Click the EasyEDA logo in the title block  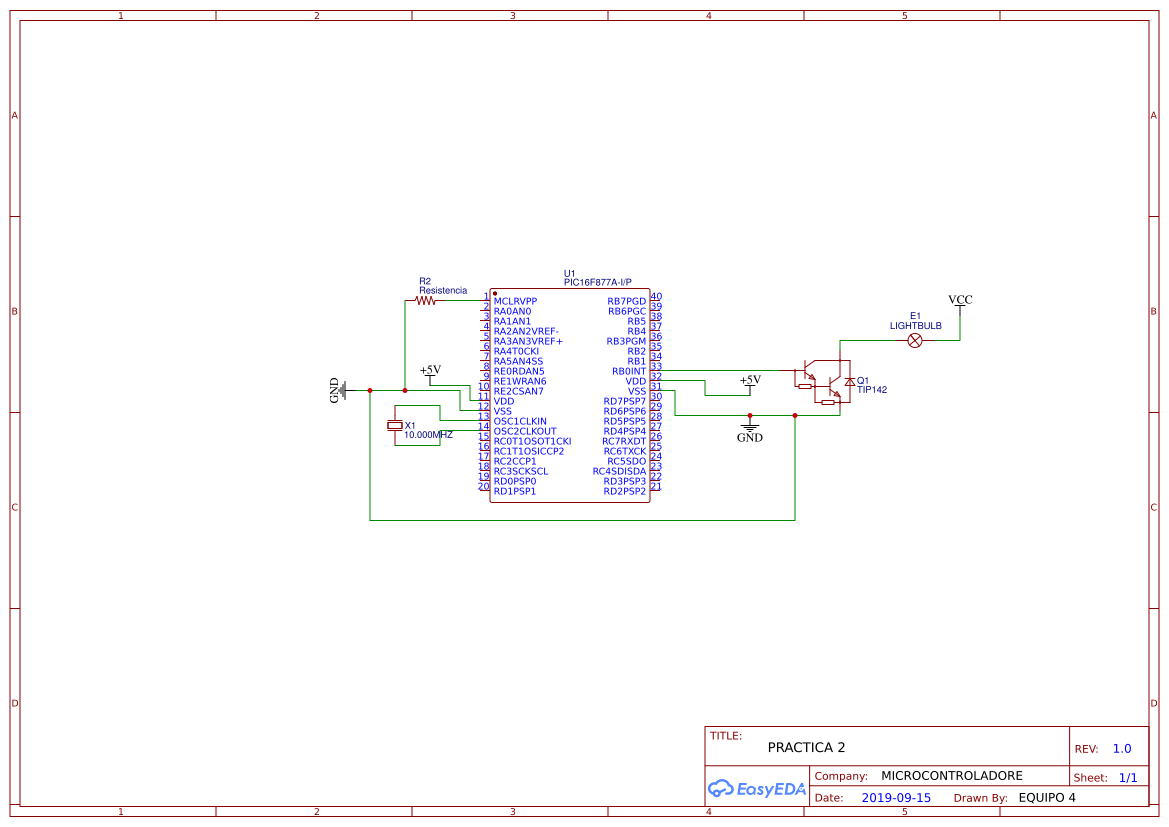pyautogui.click(x=756, y=789)
